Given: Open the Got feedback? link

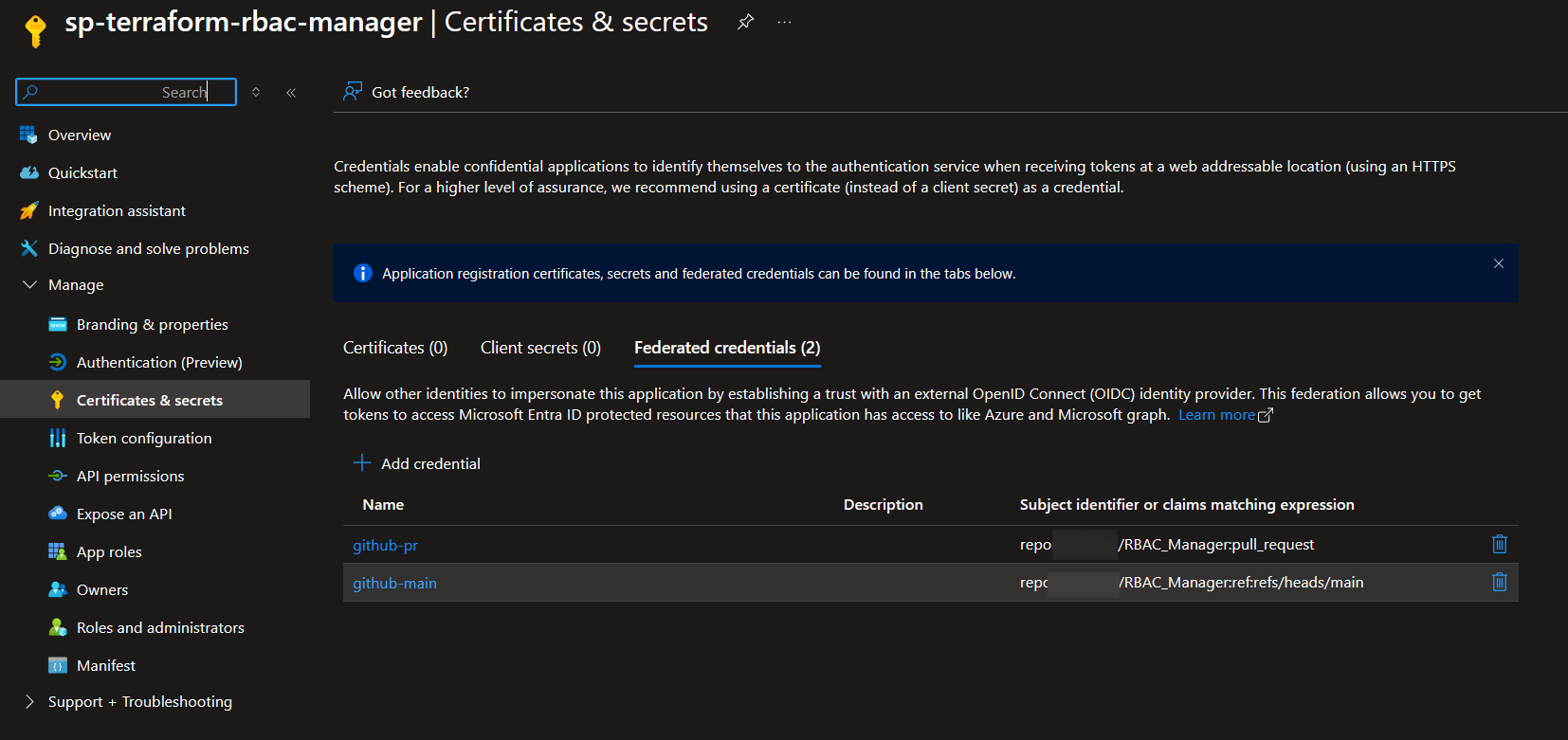Looking at the screenshot, I should tap(420, 92).
